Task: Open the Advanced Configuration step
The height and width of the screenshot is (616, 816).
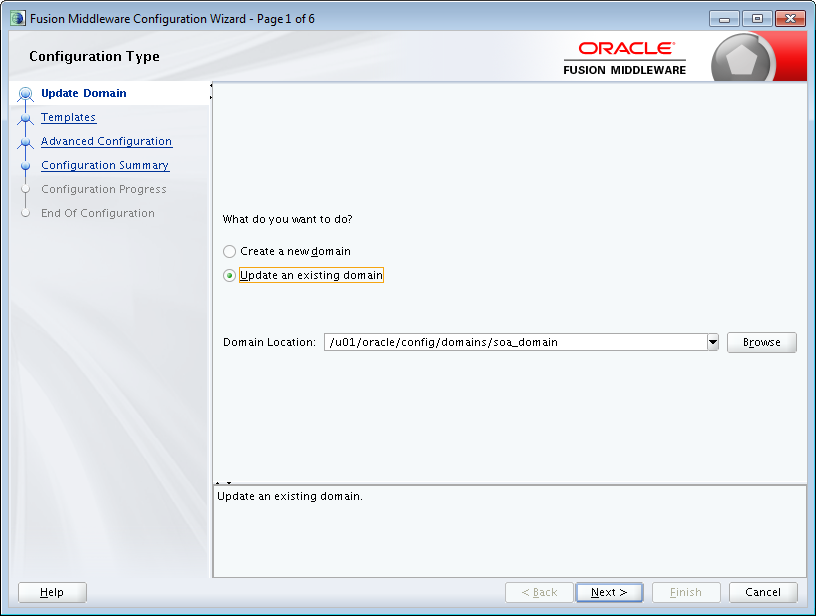Action: coord(106,141)
